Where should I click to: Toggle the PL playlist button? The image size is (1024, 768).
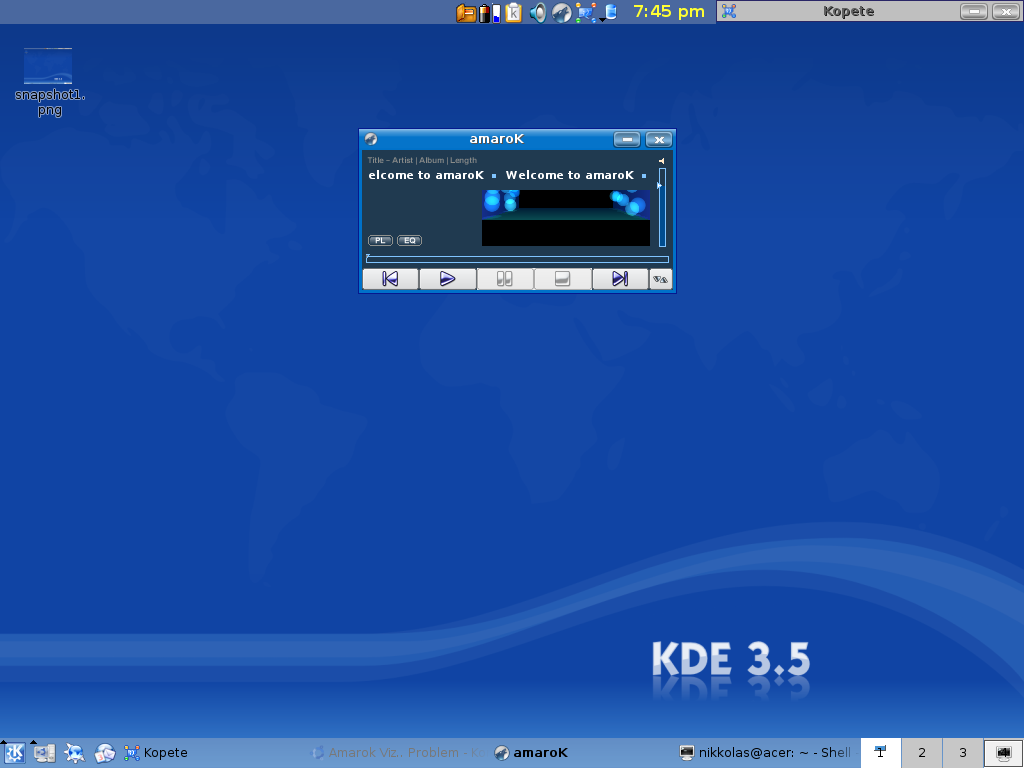(380, 240)
